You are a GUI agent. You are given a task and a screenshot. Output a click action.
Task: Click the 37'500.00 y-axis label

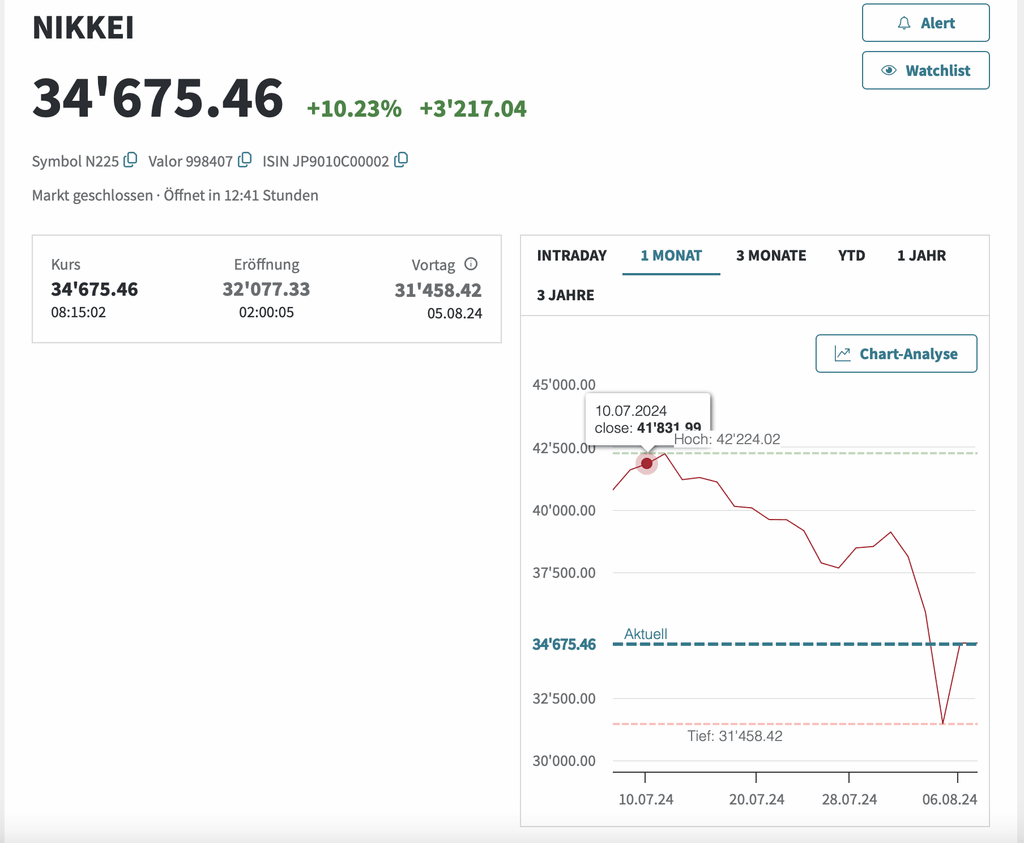point(564,573)
